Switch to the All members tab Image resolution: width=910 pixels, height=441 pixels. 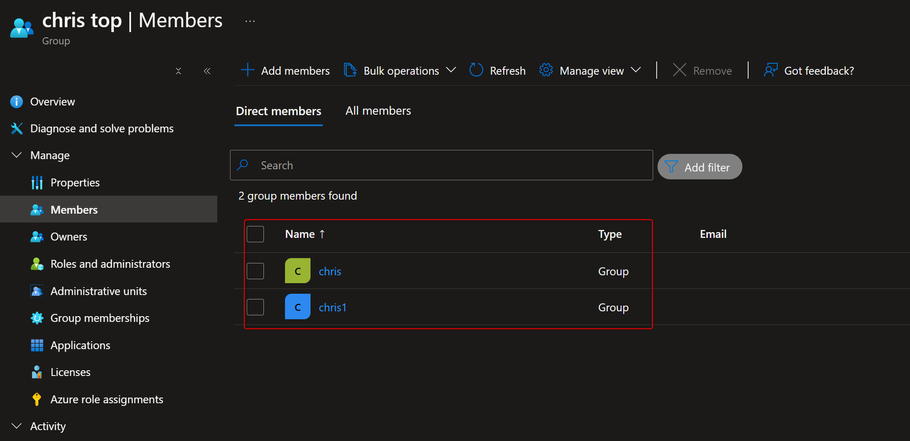(x=378, y=111)
